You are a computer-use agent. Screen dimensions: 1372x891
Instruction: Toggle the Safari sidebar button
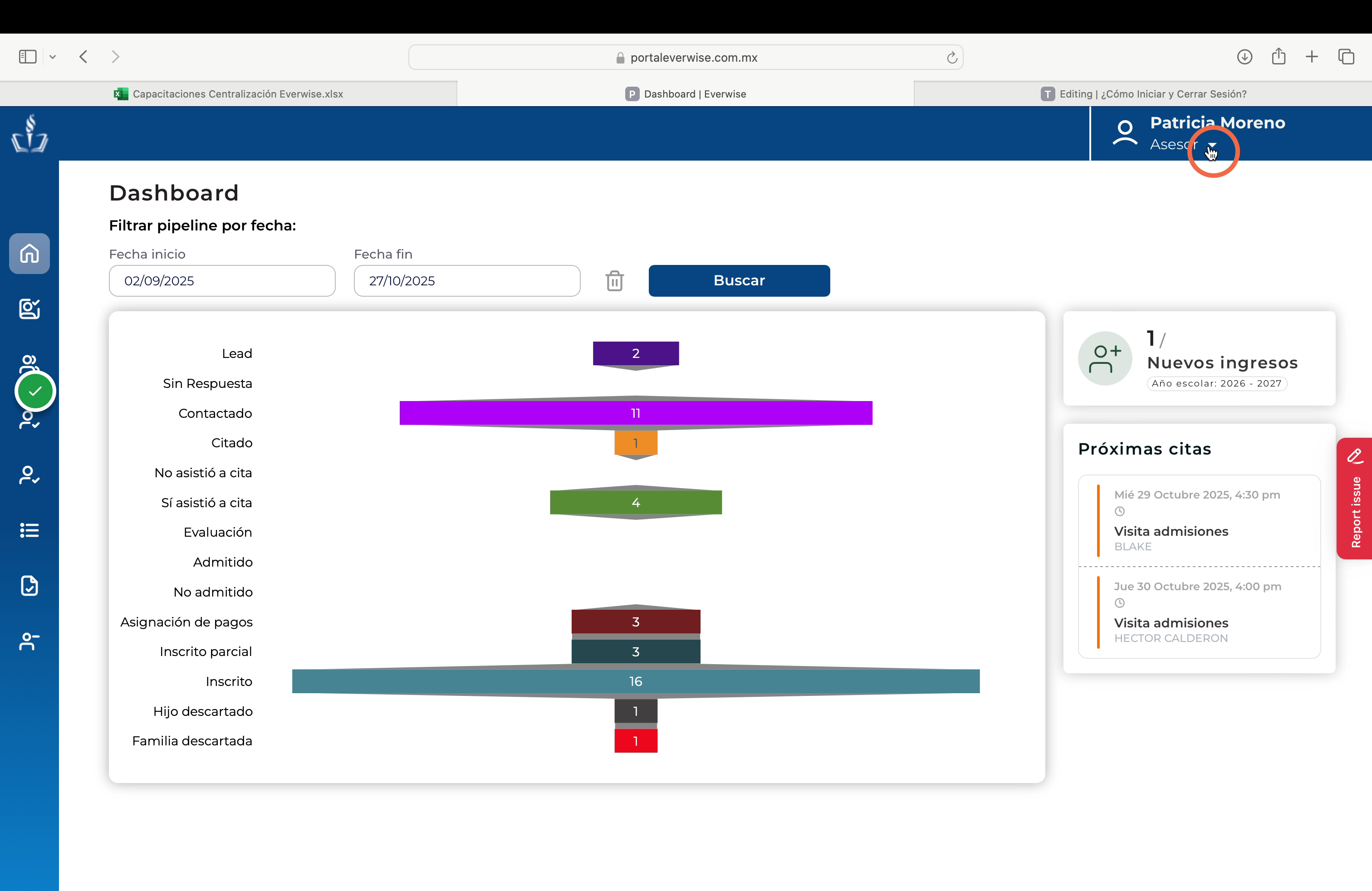[x=28, y=56]
